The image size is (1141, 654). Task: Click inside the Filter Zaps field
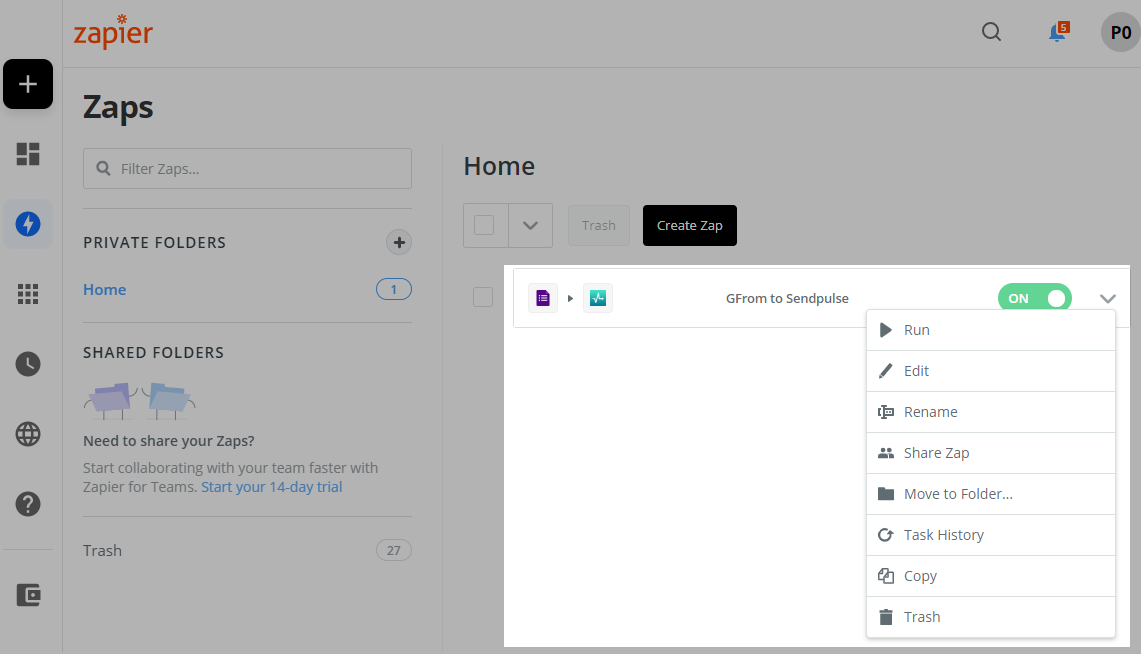point(247,168)
